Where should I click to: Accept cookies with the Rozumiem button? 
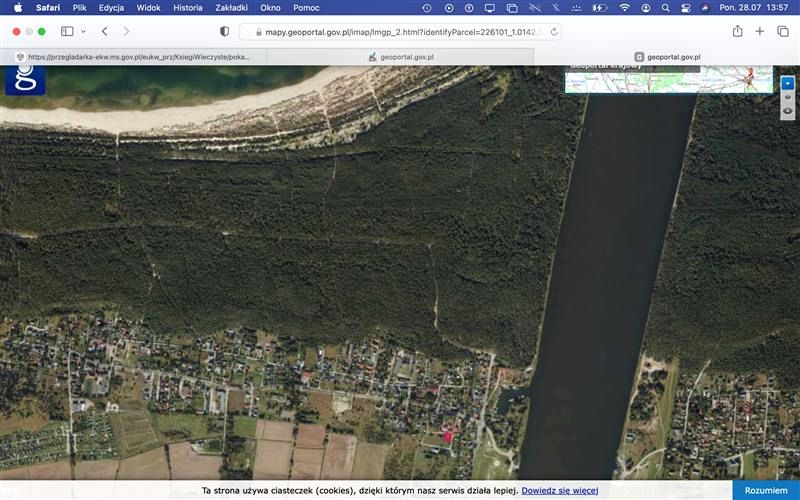(x=766, y=490)
